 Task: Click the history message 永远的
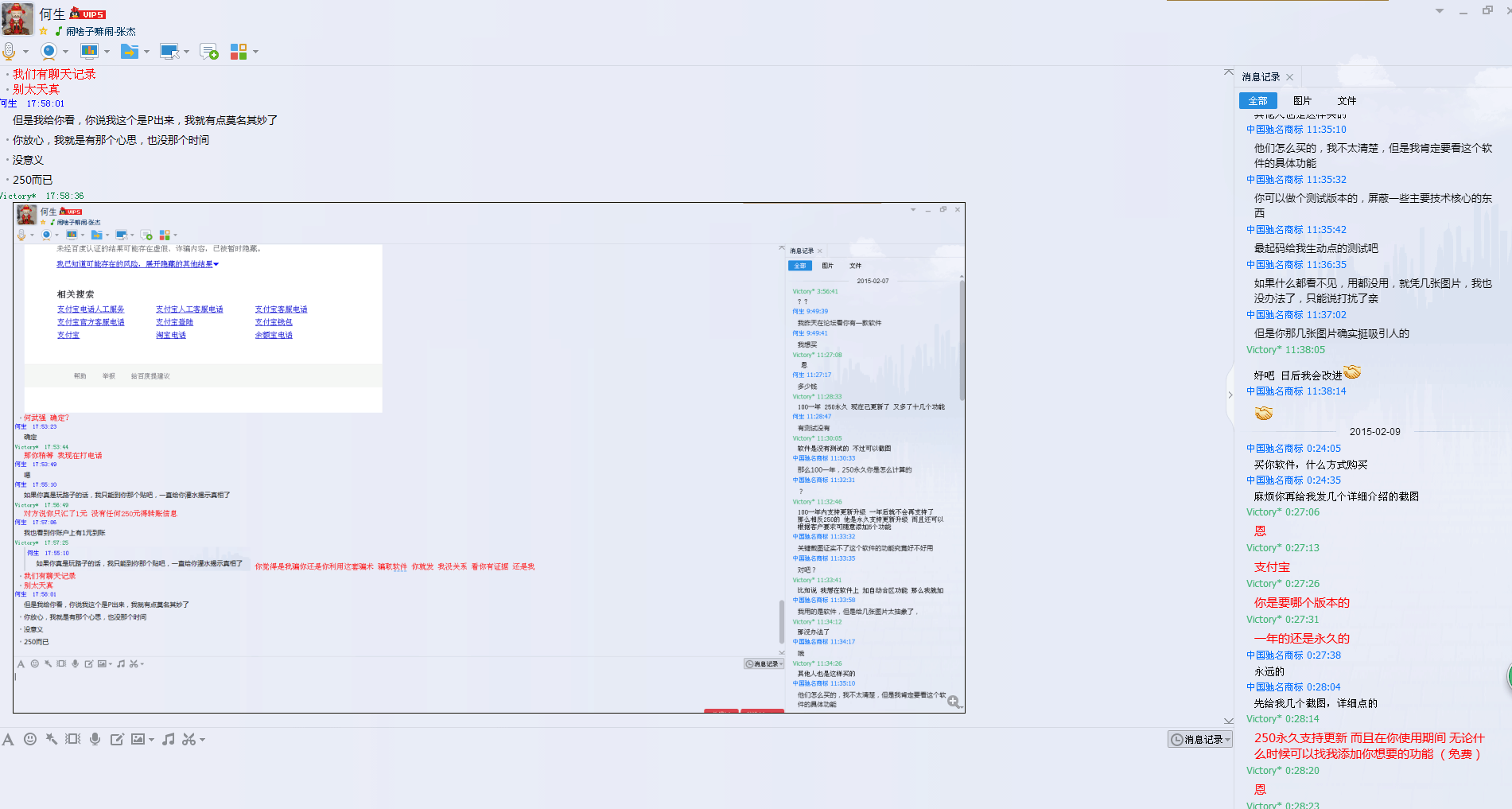1269,671
